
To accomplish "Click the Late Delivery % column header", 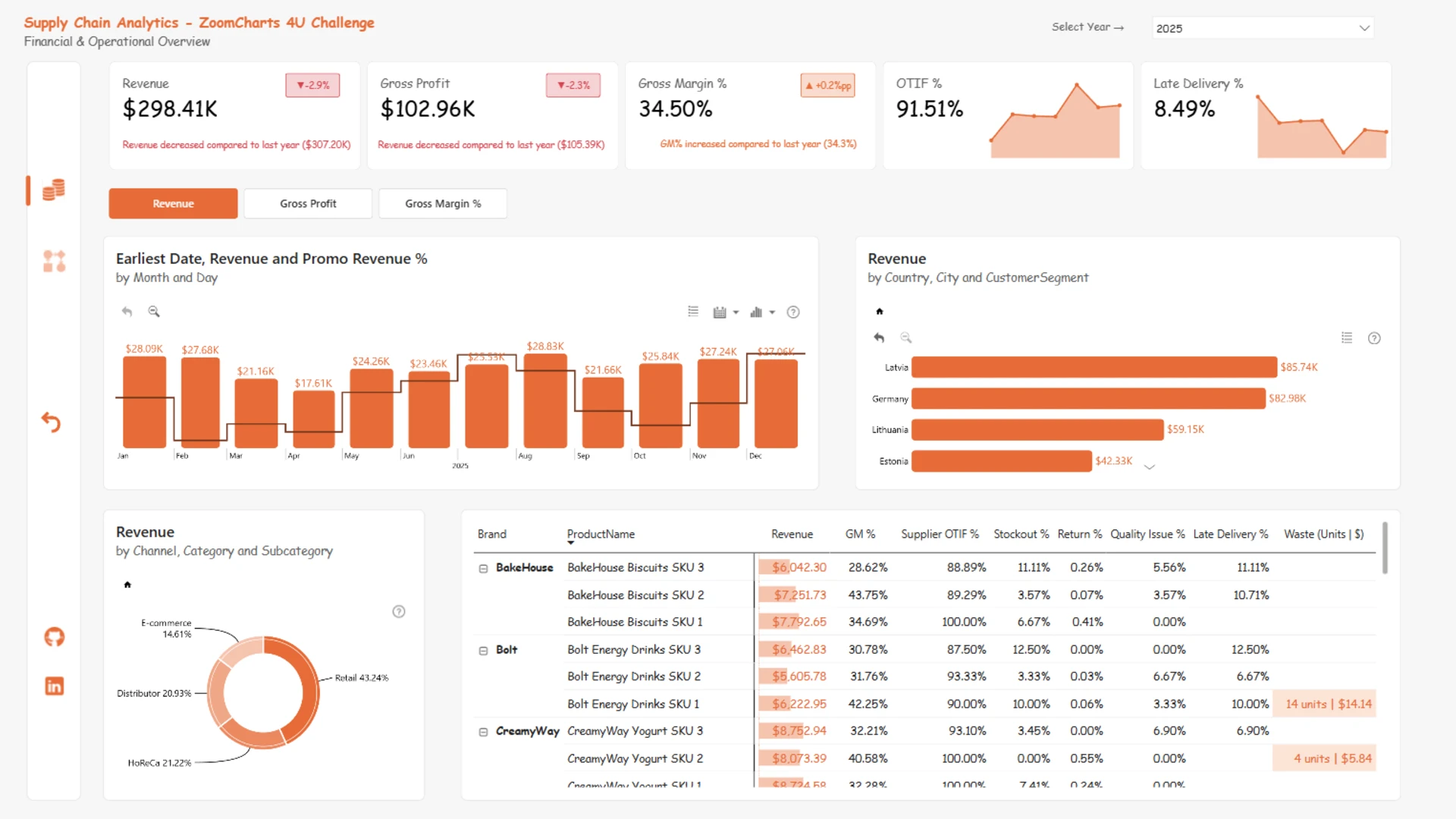I will (x=1230, y=535).
